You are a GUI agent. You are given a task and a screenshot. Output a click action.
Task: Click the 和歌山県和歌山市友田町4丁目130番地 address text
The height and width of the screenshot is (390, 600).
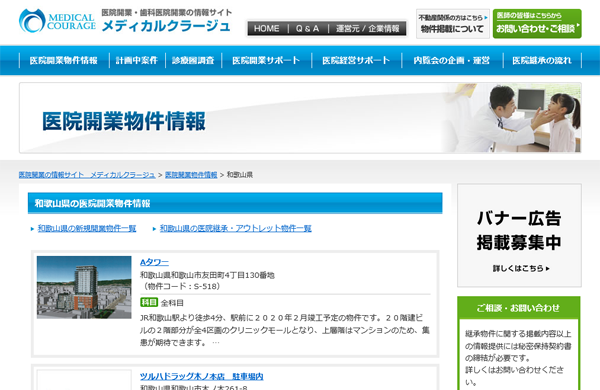(x=207, y=275)
